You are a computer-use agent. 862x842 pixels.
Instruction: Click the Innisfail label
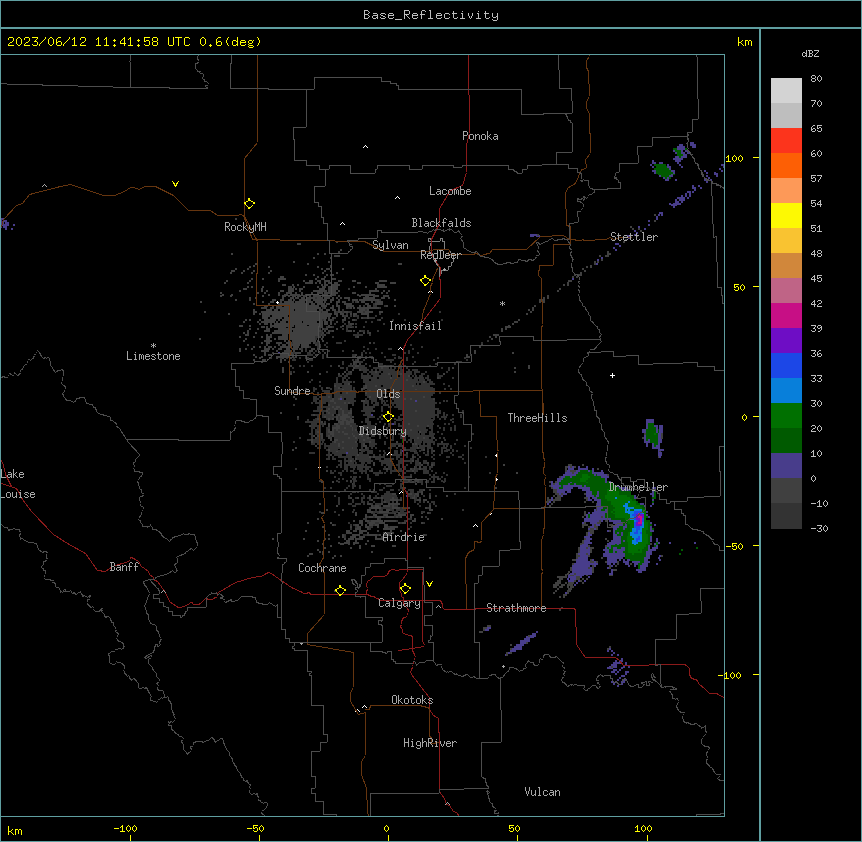tap(415, 326)
